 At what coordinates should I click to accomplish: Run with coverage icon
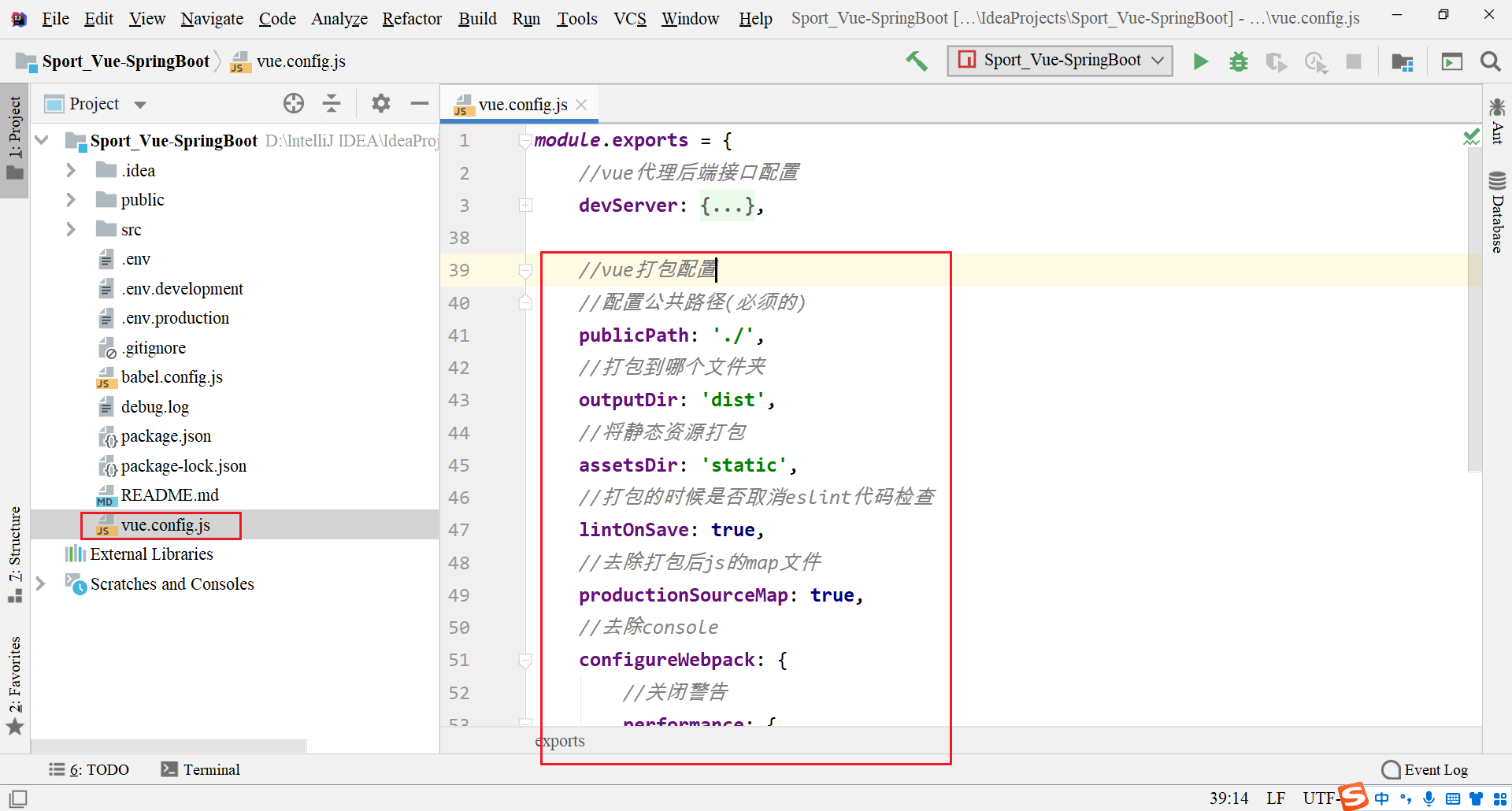tap(1276, 61)
